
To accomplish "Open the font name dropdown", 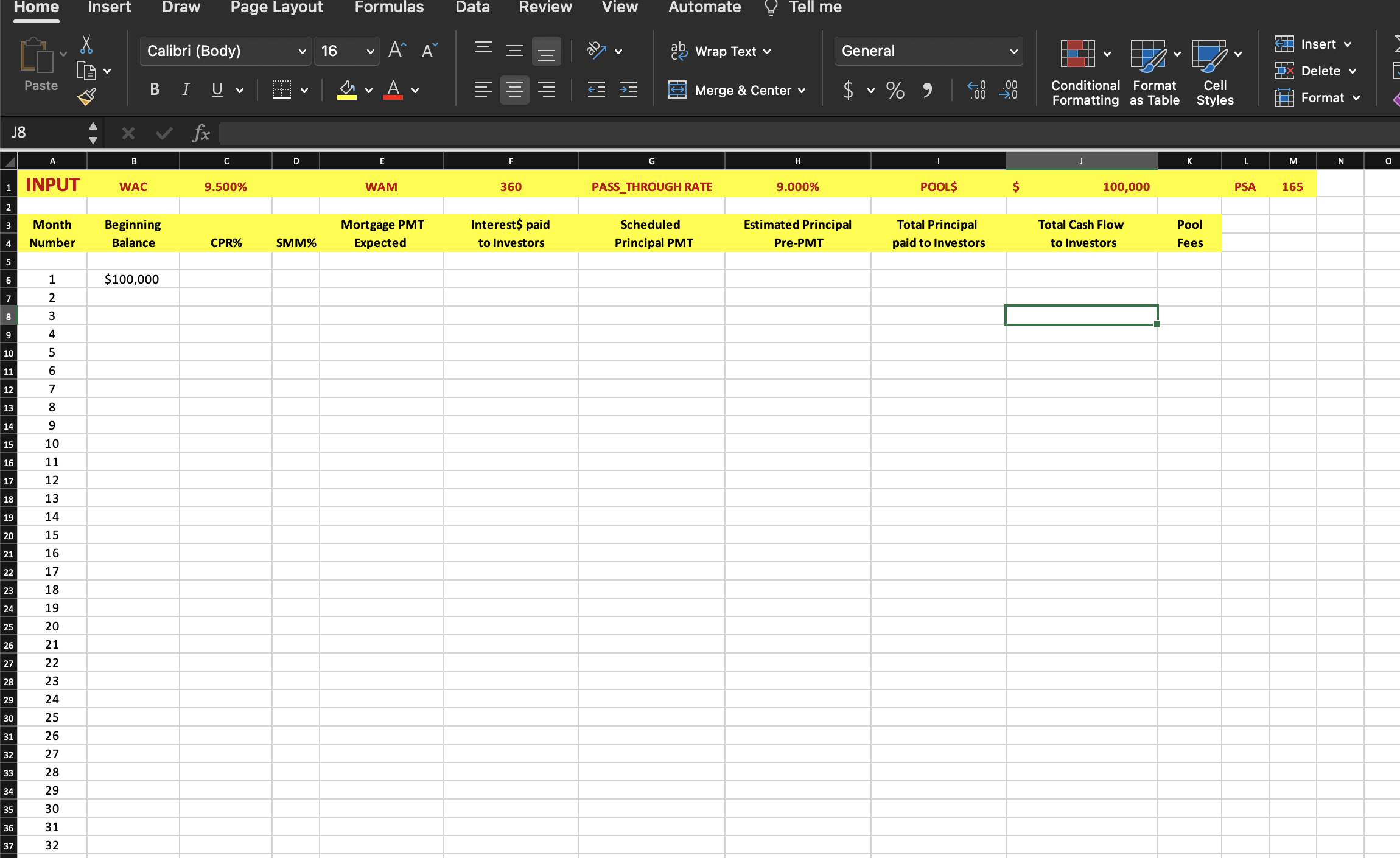I will tap(301, 51).
